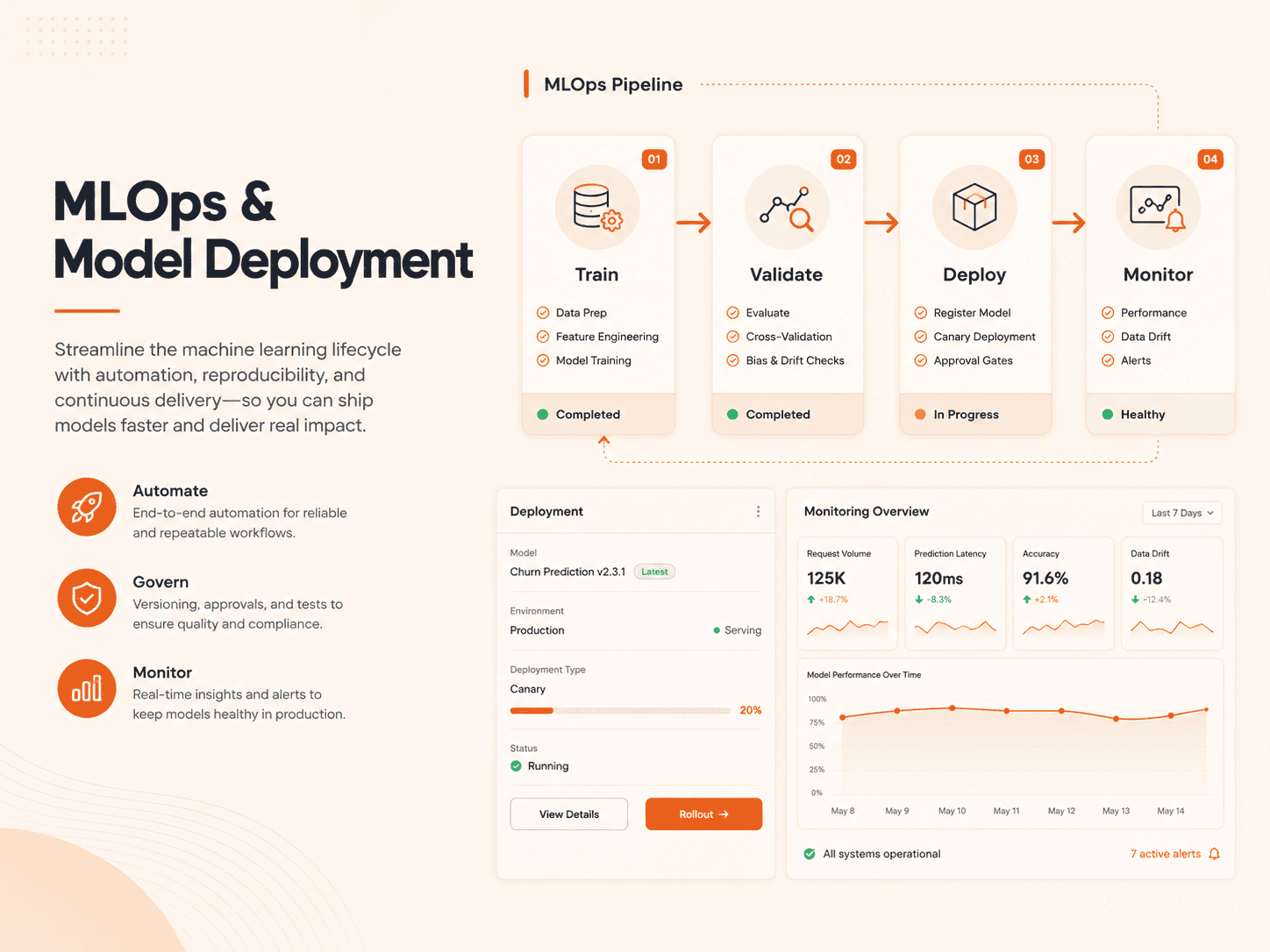1270x952 pixels.
Task: Click the May 11 data point on chart
Action: [1007, 711]
